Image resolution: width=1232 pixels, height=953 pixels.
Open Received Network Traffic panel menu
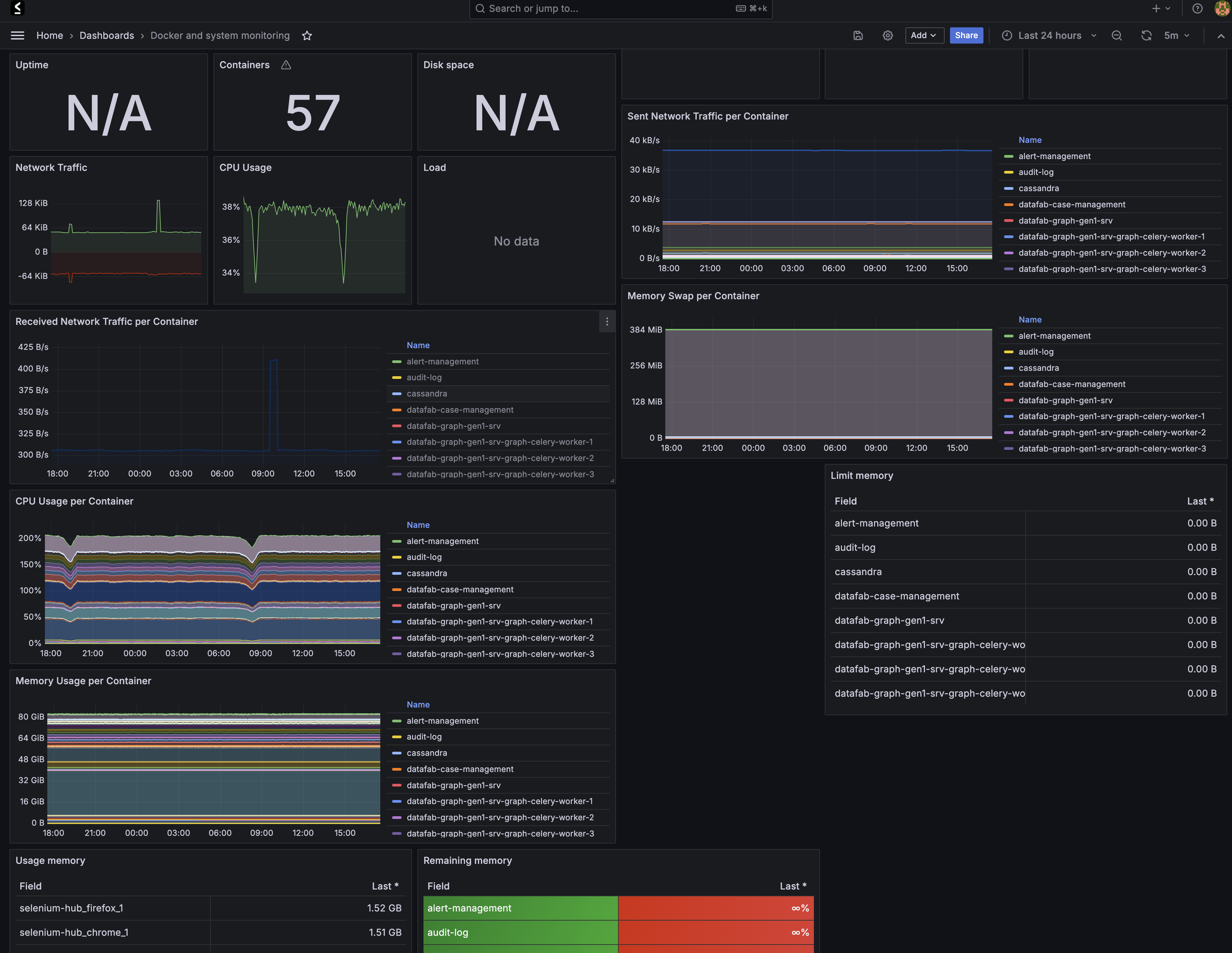click(607, 321)
